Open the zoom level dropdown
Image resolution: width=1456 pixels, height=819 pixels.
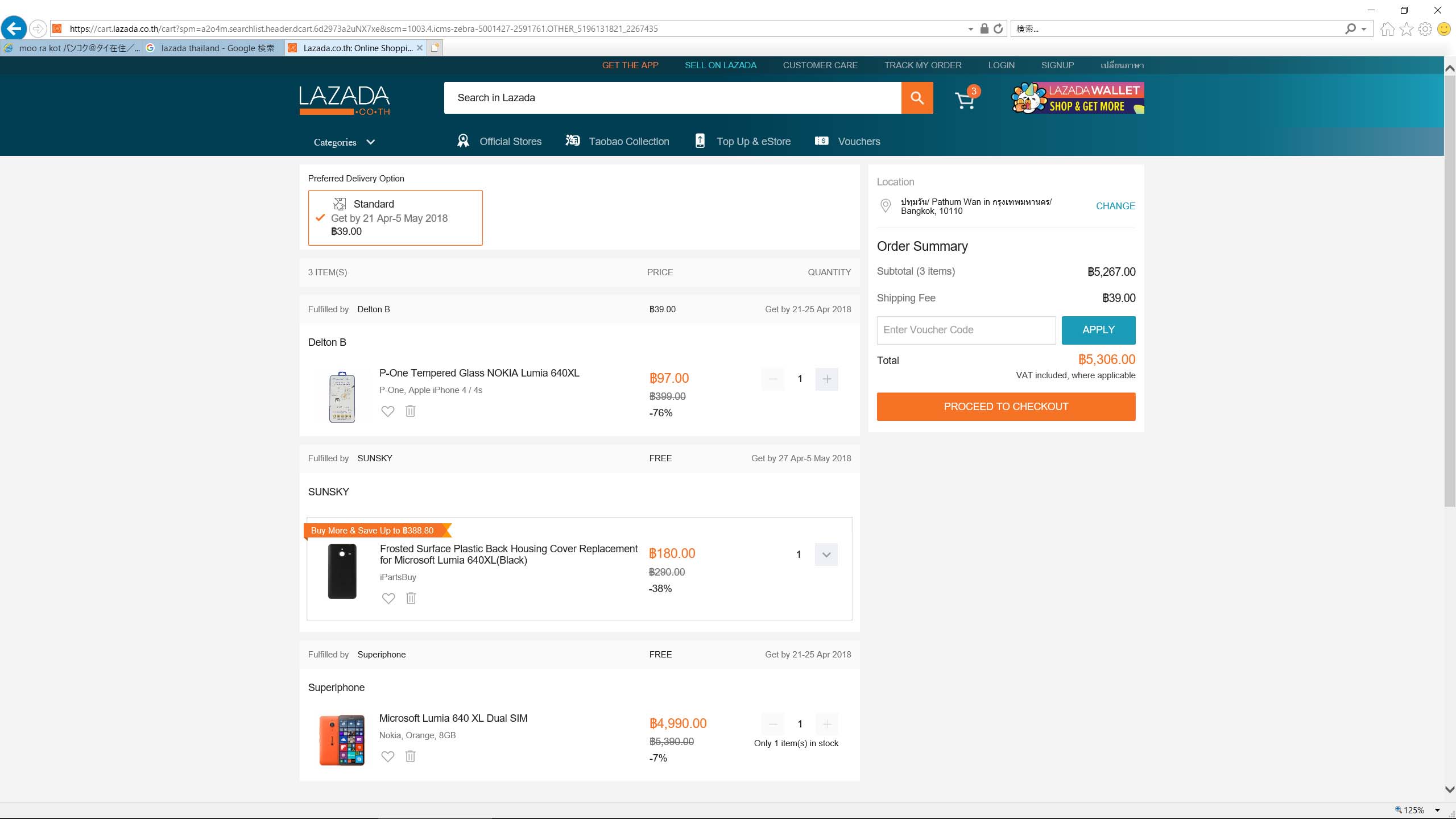pyautogui.click(x=1437, y=810)
